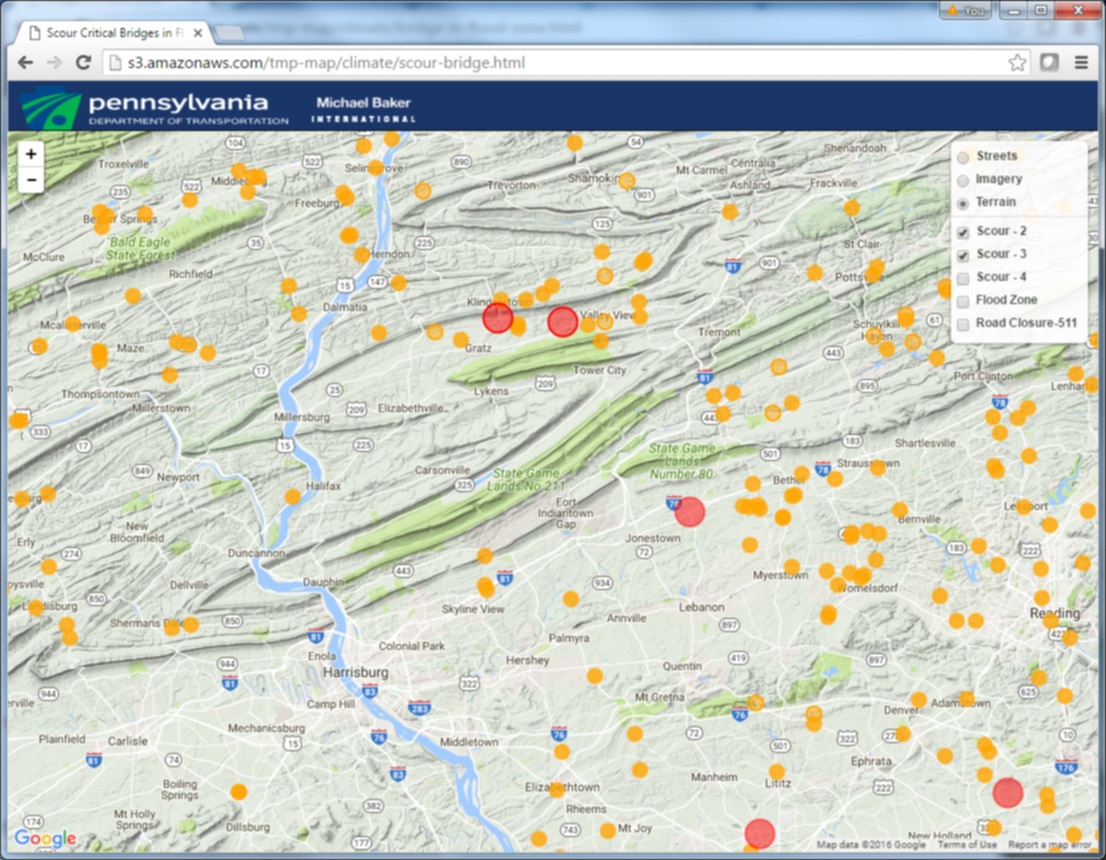Screen dimensions: 1106x860
Task: Select the Terrain basemap radio button
Action: point(963,203)
